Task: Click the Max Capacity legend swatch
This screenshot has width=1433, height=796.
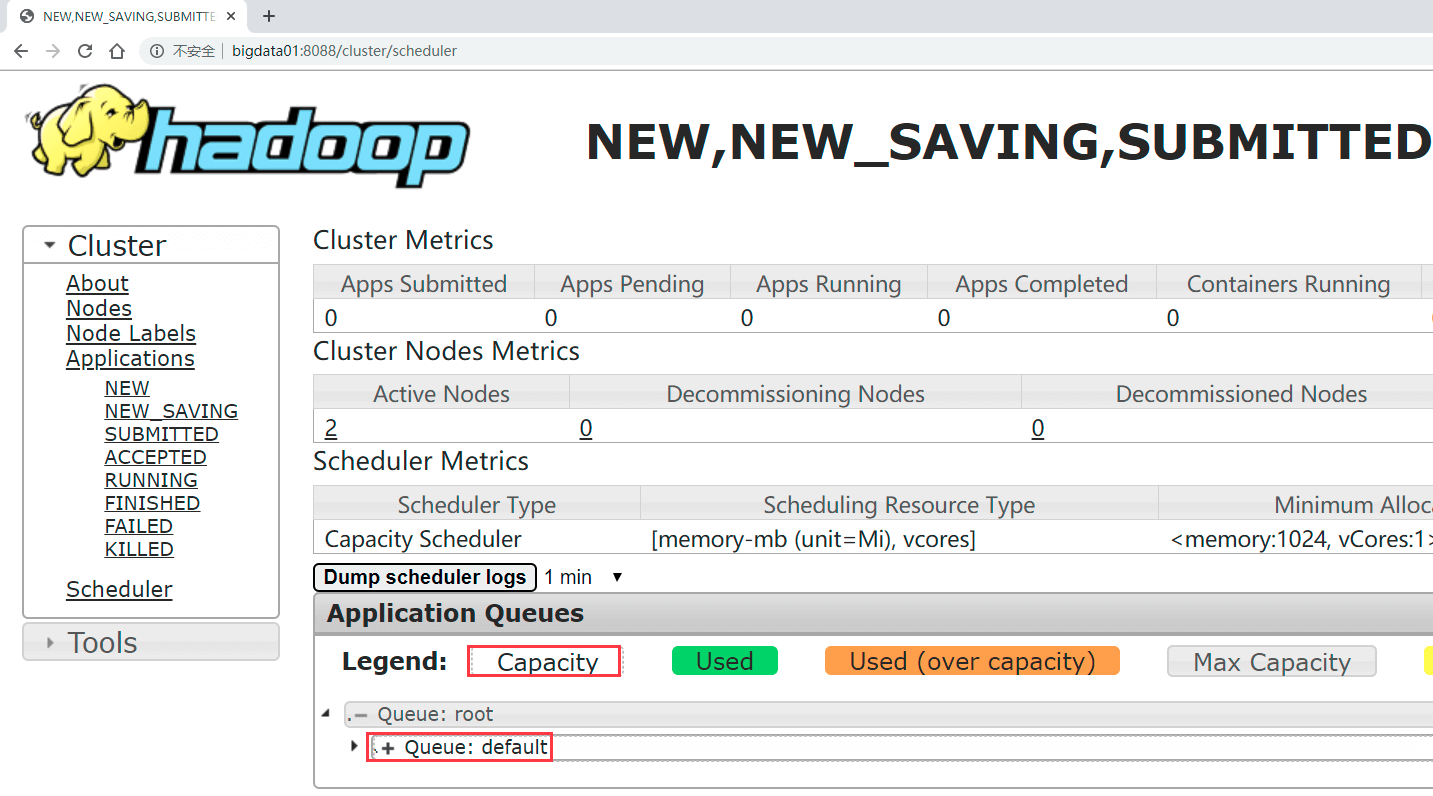Action: [x=1272, y=661]
